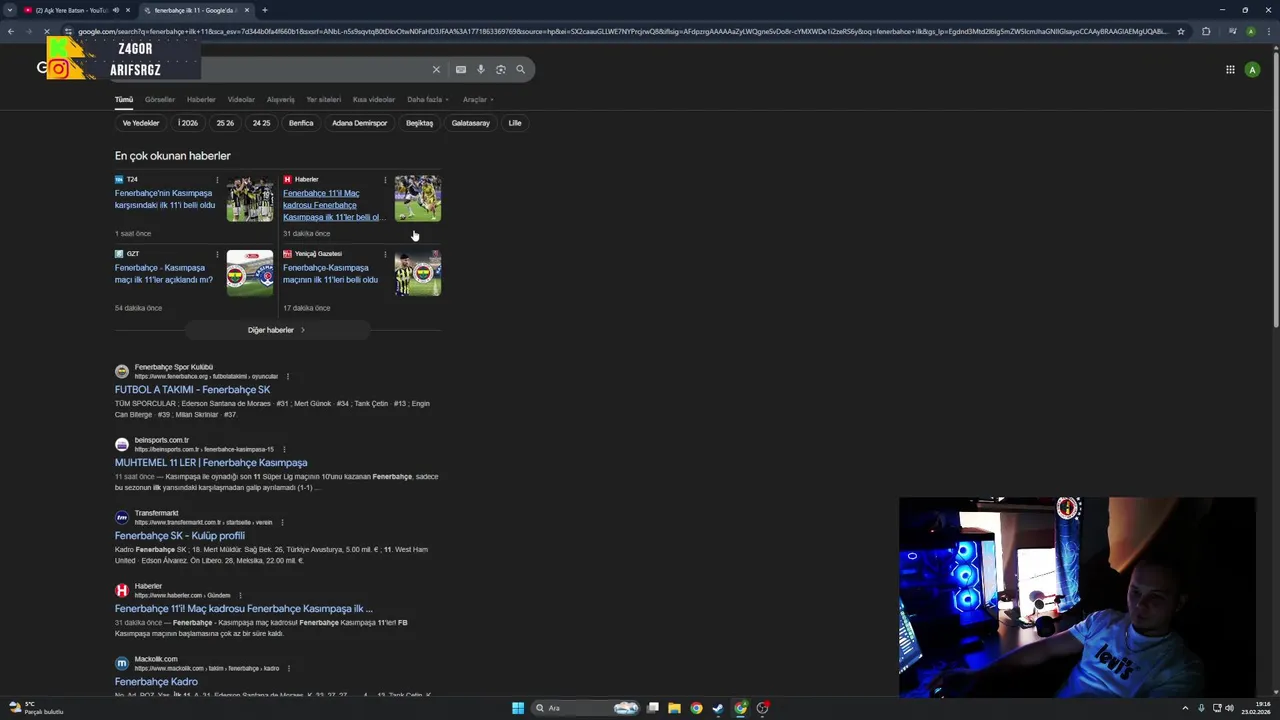Apply the Ve Yedekler filter chip
The height and width of the screenshot is (720, 1280).
(141, 123)
